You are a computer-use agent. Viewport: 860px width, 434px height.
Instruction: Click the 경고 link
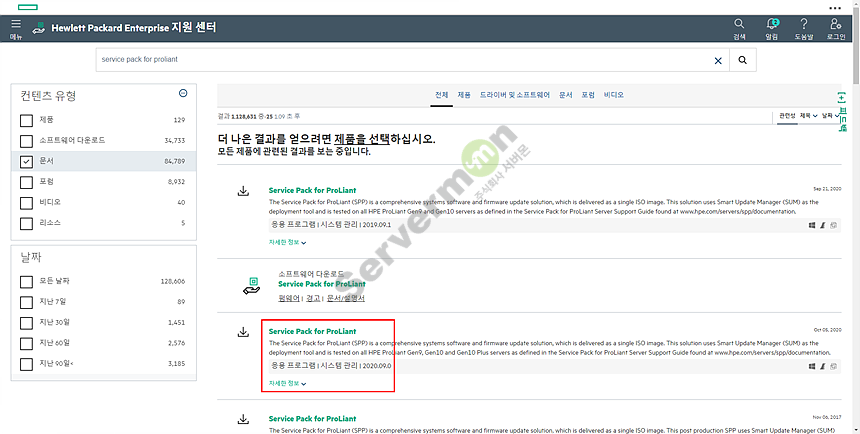tap(313, 298)
